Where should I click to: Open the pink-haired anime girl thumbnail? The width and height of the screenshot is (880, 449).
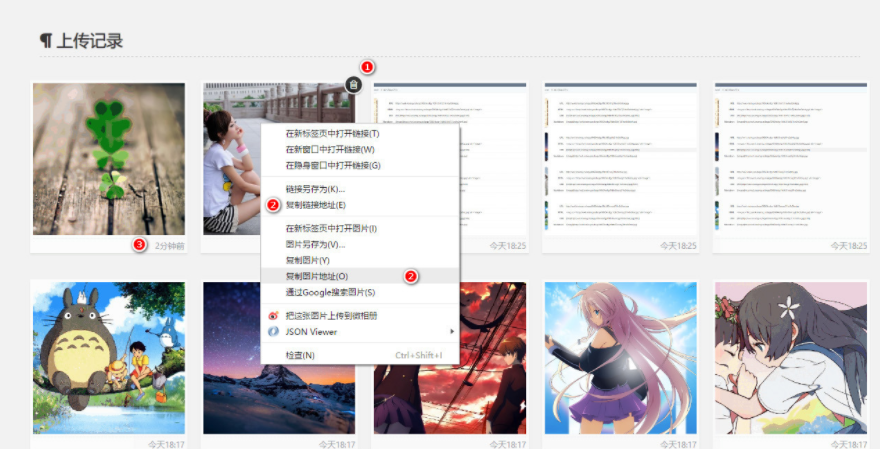click(x=621, y=358)
